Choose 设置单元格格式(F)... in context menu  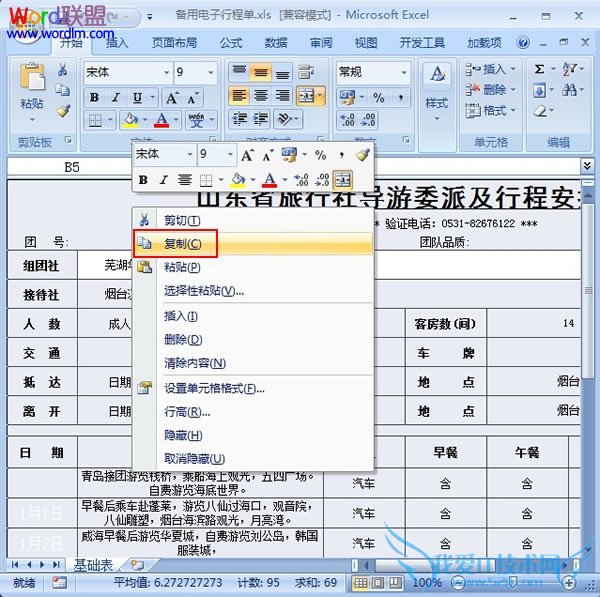[x=253, y=388]
